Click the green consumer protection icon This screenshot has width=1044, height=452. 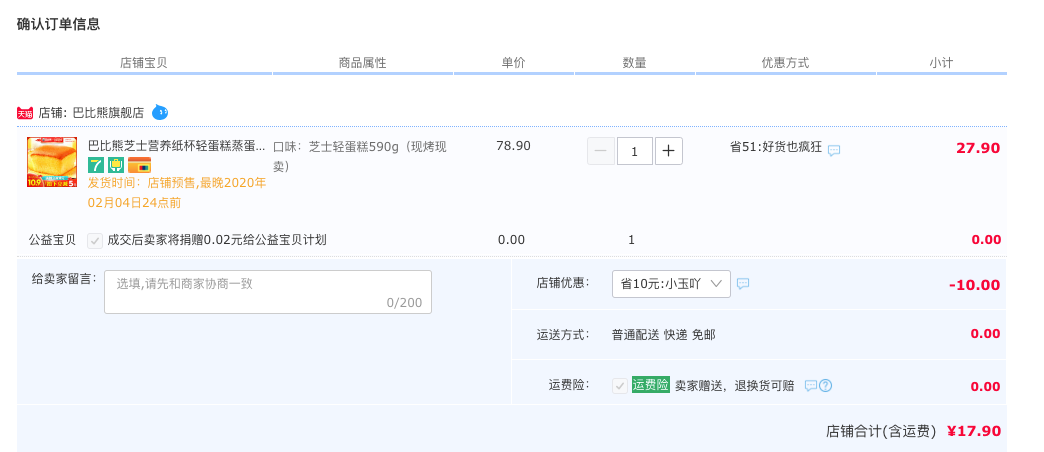tap(116, 164)
